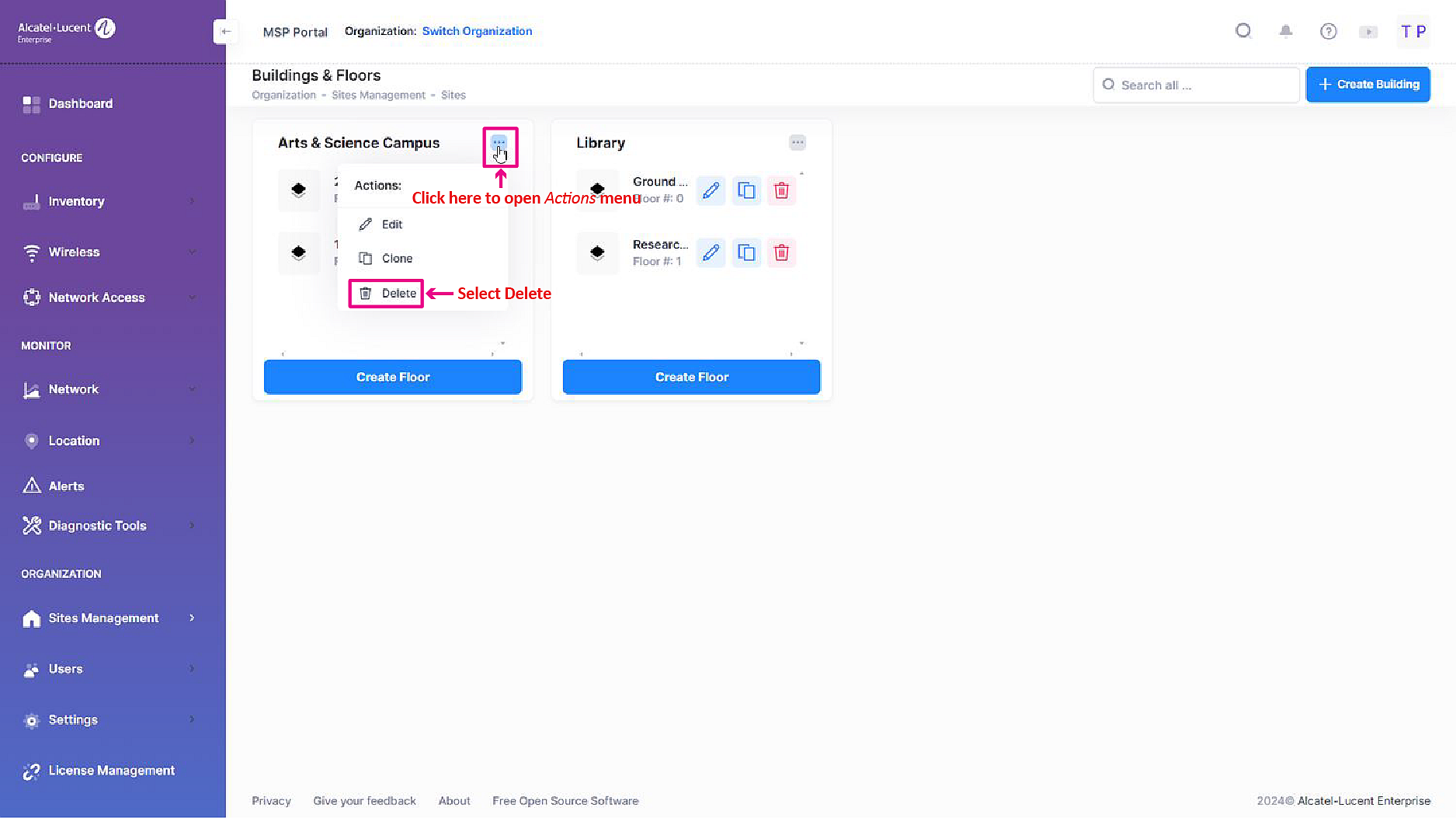Expand the Diagnostic Tools menu

109,526
